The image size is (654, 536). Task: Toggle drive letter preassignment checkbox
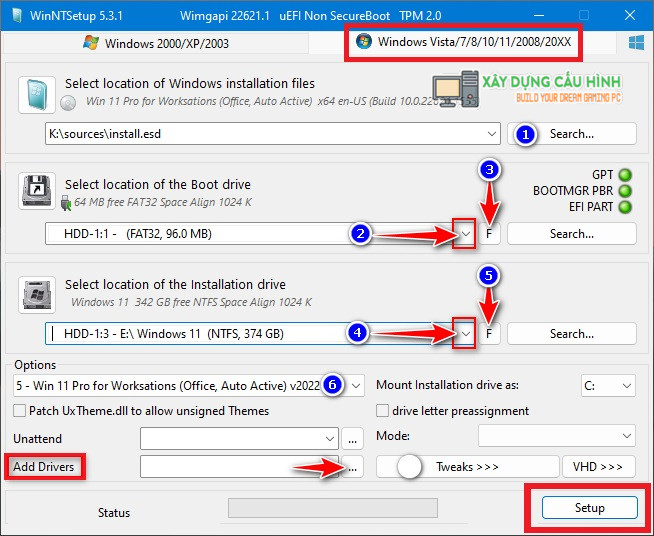point(382,411)
